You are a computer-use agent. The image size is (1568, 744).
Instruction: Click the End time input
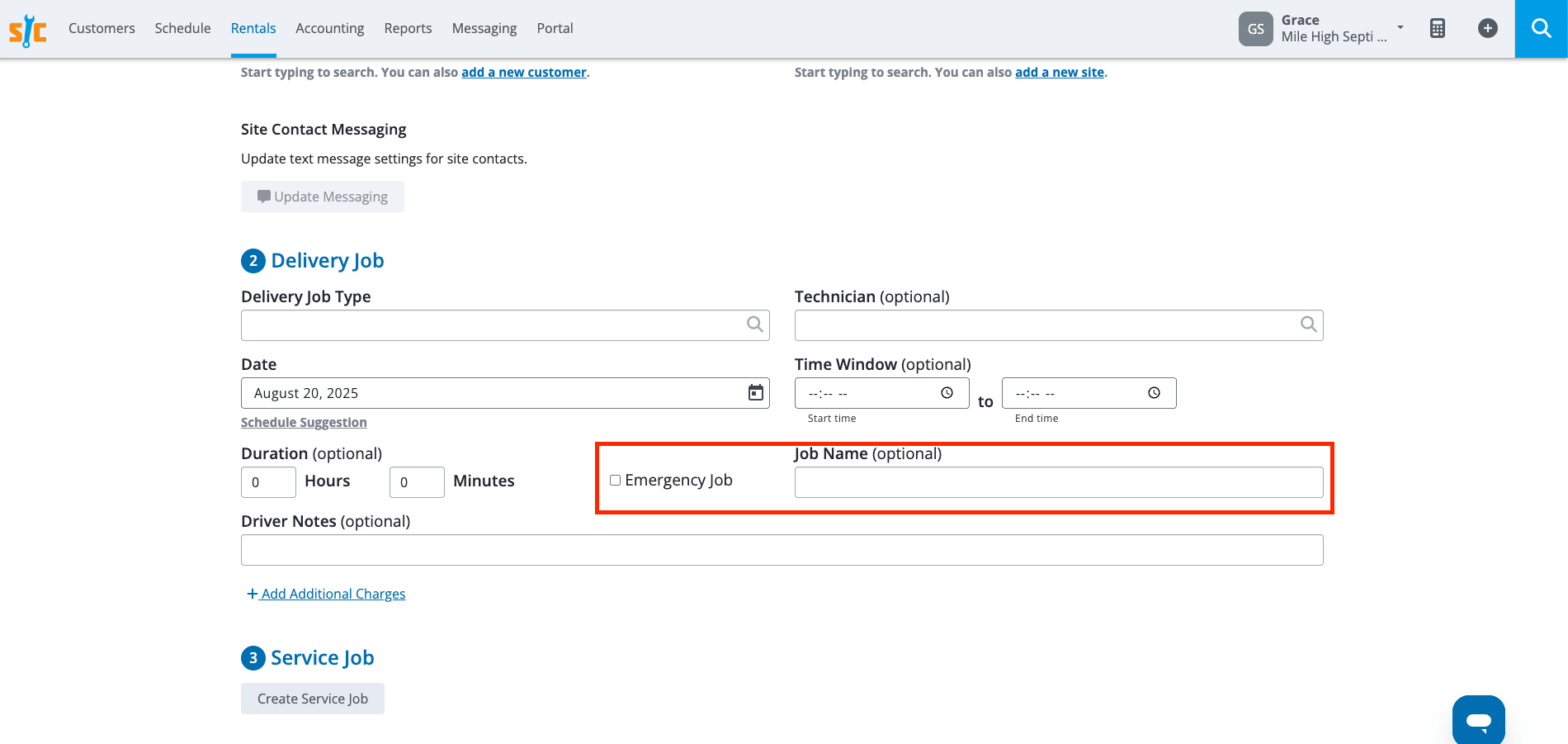(x=1089, y=393)
